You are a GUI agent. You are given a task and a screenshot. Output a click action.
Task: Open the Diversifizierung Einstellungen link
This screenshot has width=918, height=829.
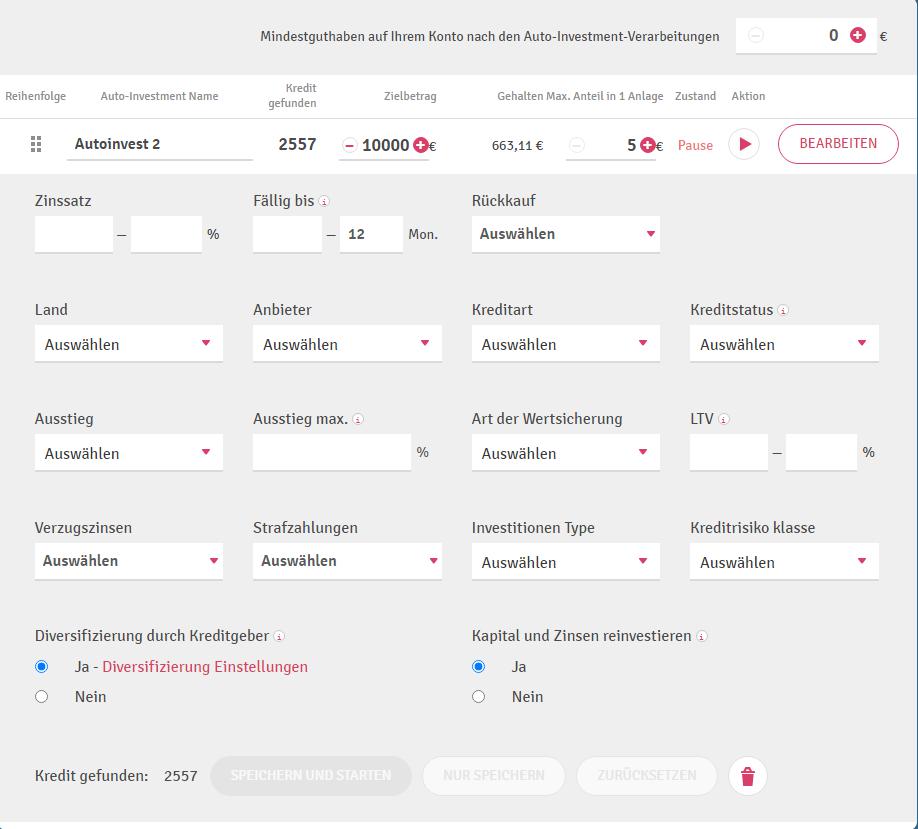click(x=205, y=665)
